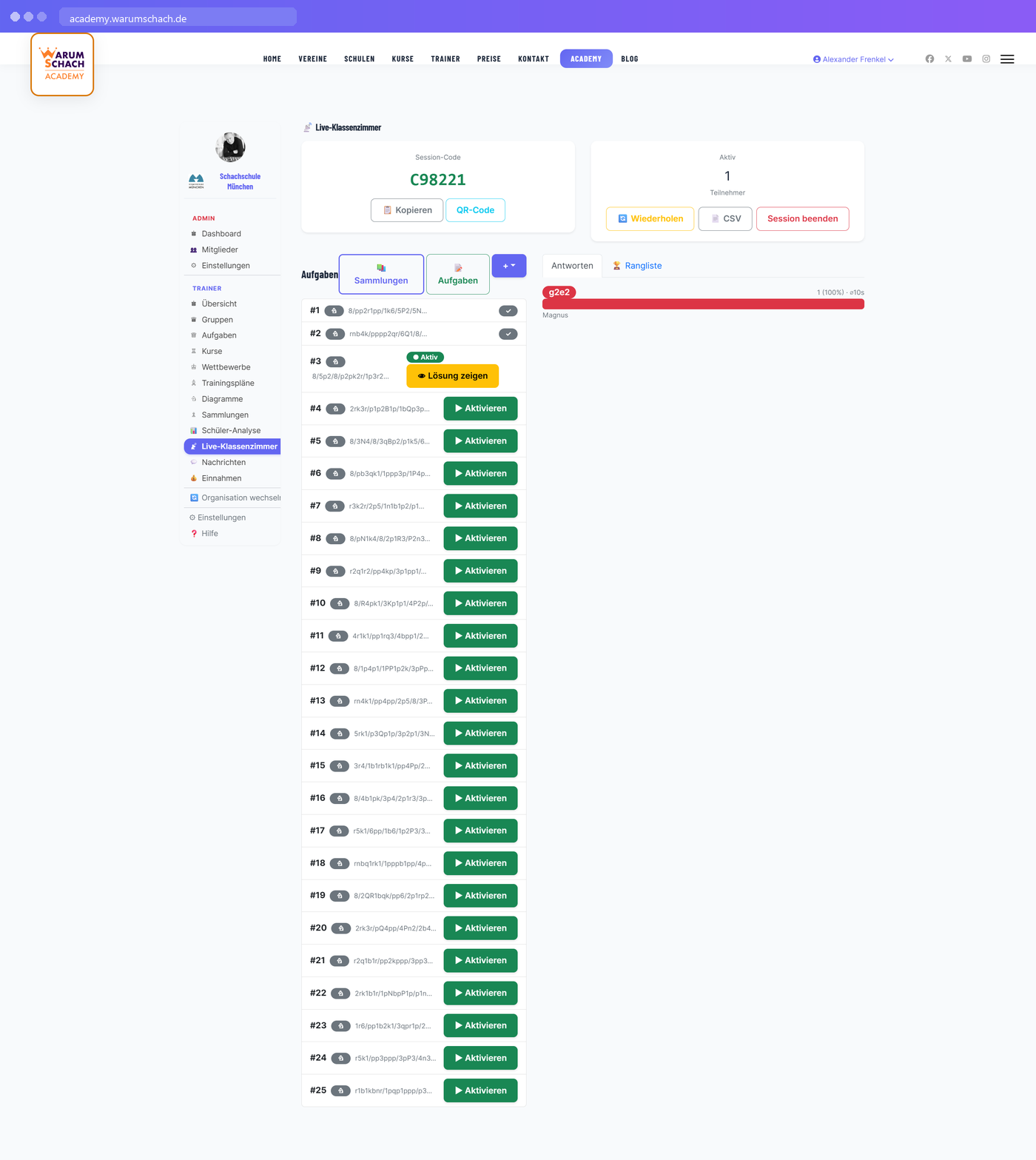1036x1160 pixels.
Task: Open Mitglieder in the sidebar
Action: click(220, 249)
